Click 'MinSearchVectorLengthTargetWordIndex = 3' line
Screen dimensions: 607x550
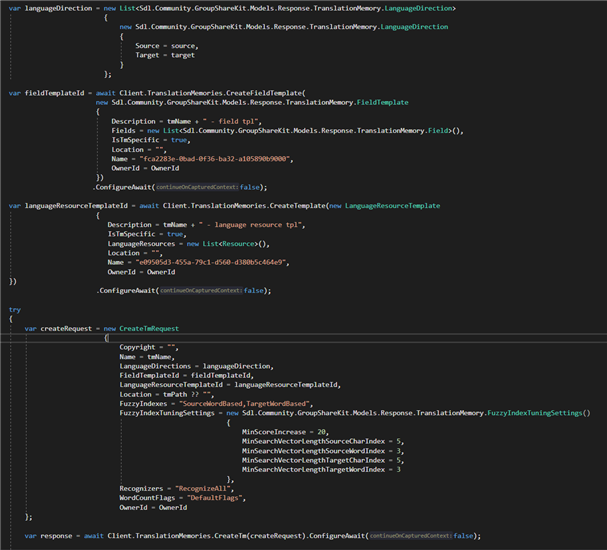click(321, 469)
